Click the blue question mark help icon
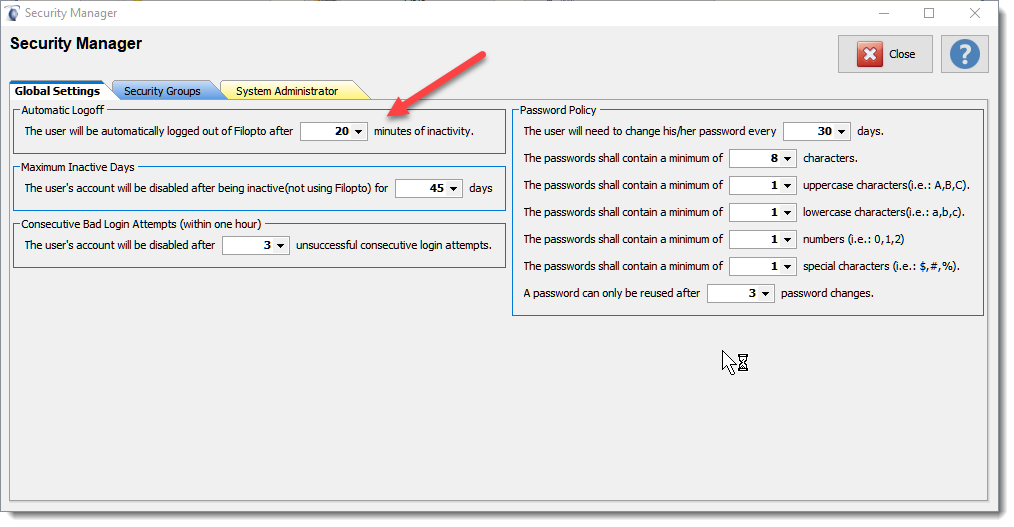The width and height of the screenshot is (1014, 527). coord(964,54)
